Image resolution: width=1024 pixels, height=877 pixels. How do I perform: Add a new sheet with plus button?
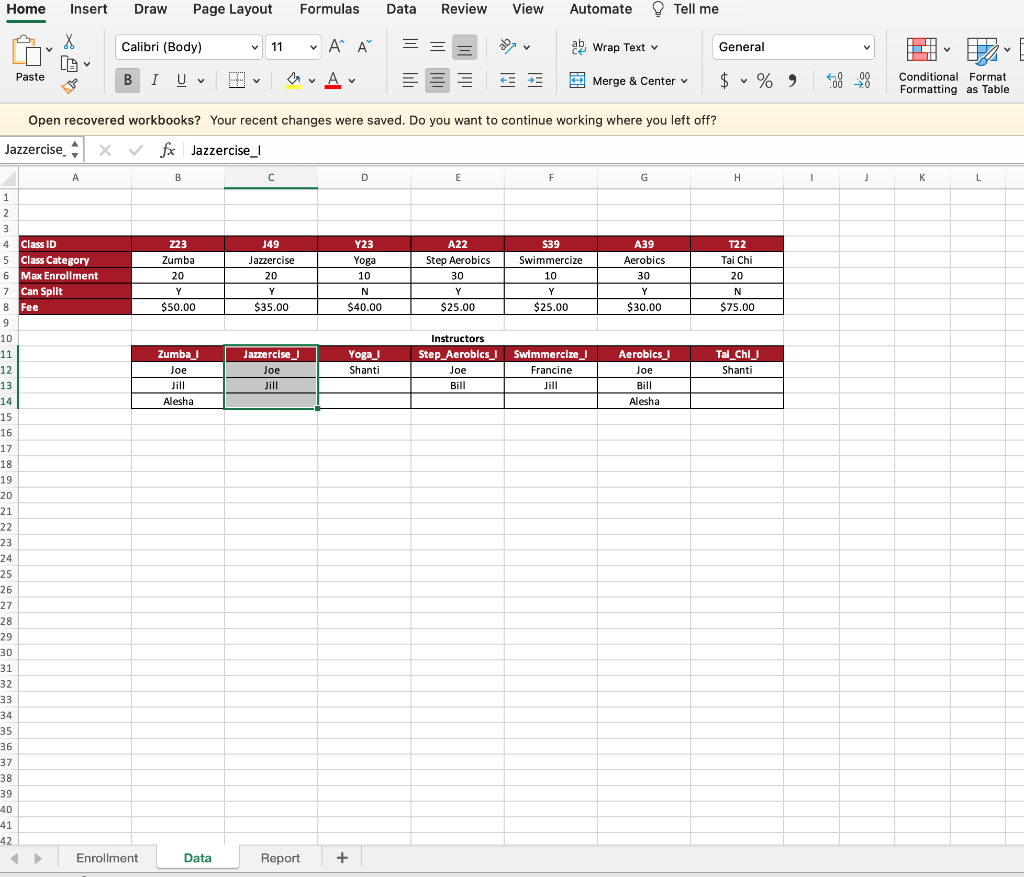tap(342, 858)
